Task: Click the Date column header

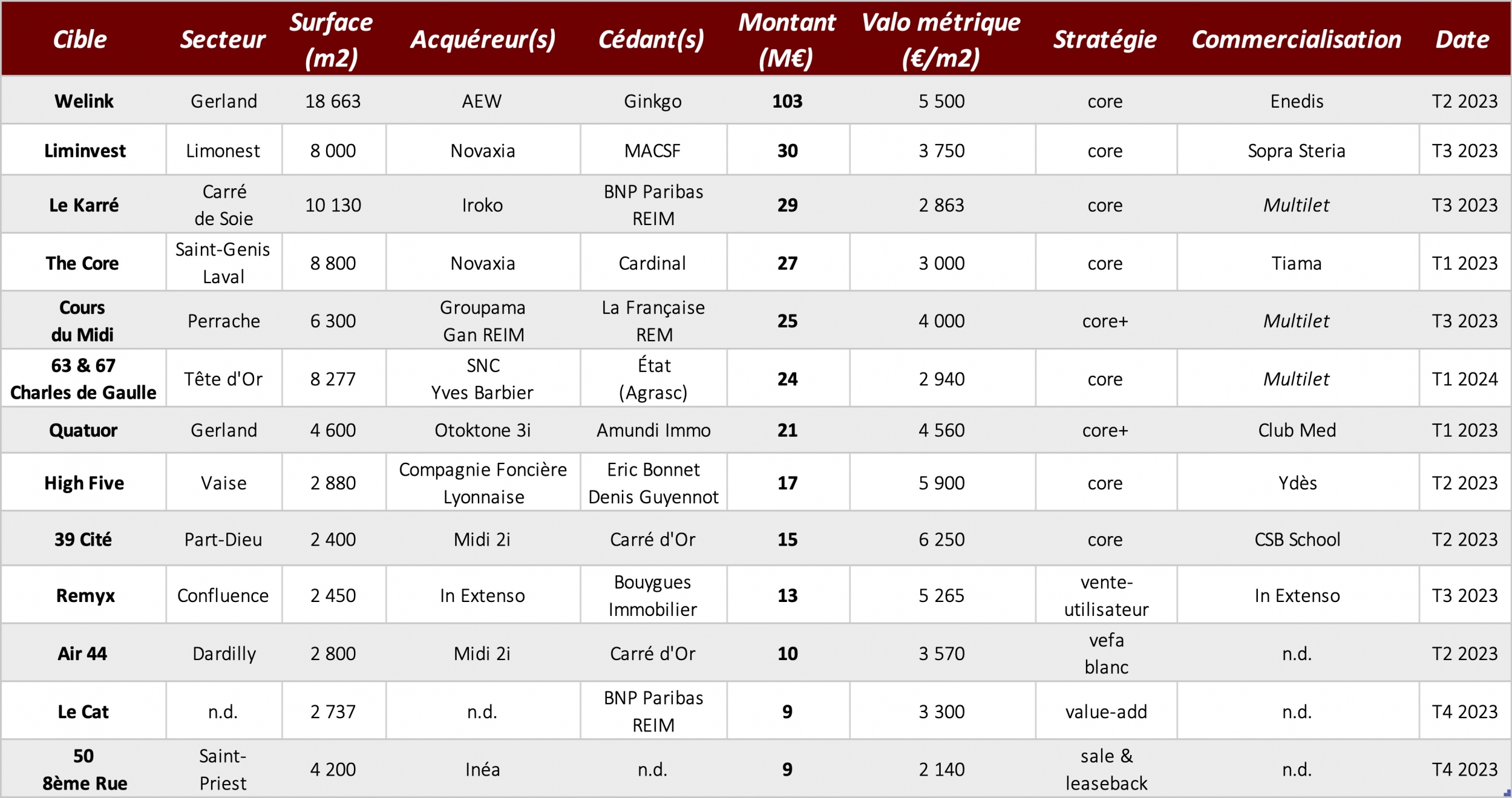Action: tap(1462, 39)
